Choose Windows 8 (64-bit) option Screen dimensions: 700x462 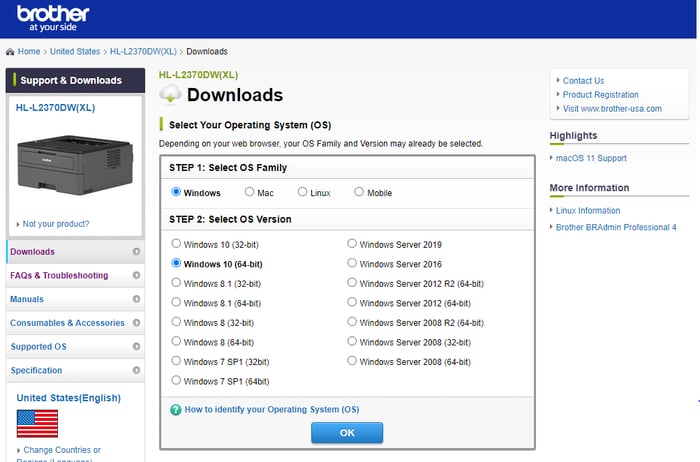pos(176,341)
